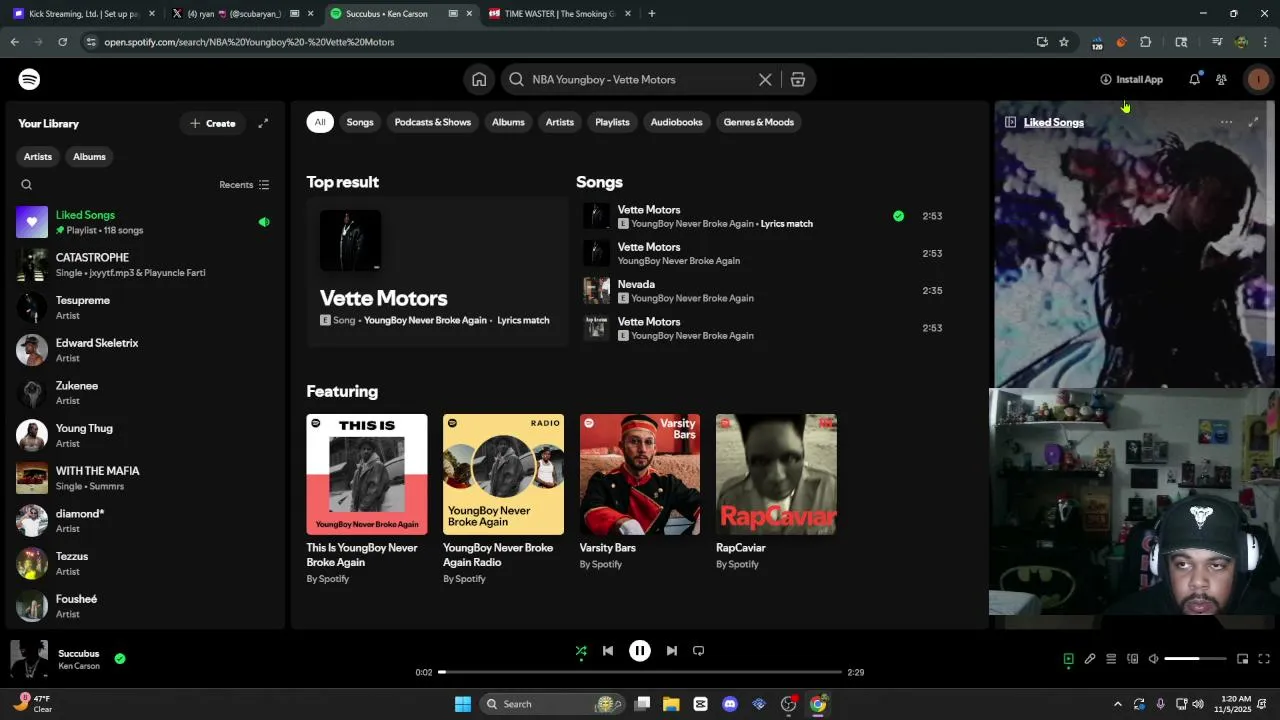This screenshot has width=1280, height=720.
Task: Open YoungBoy Never Broke Again Radio
Action: (x=503, y=499)
